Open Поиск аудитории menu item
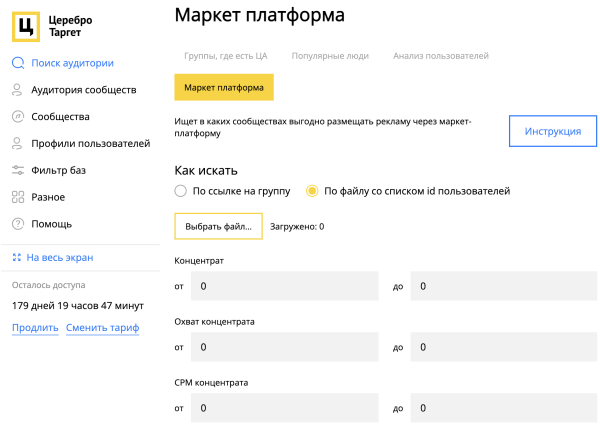This screenshot has height=431, width=600. [x=72, y=63]
